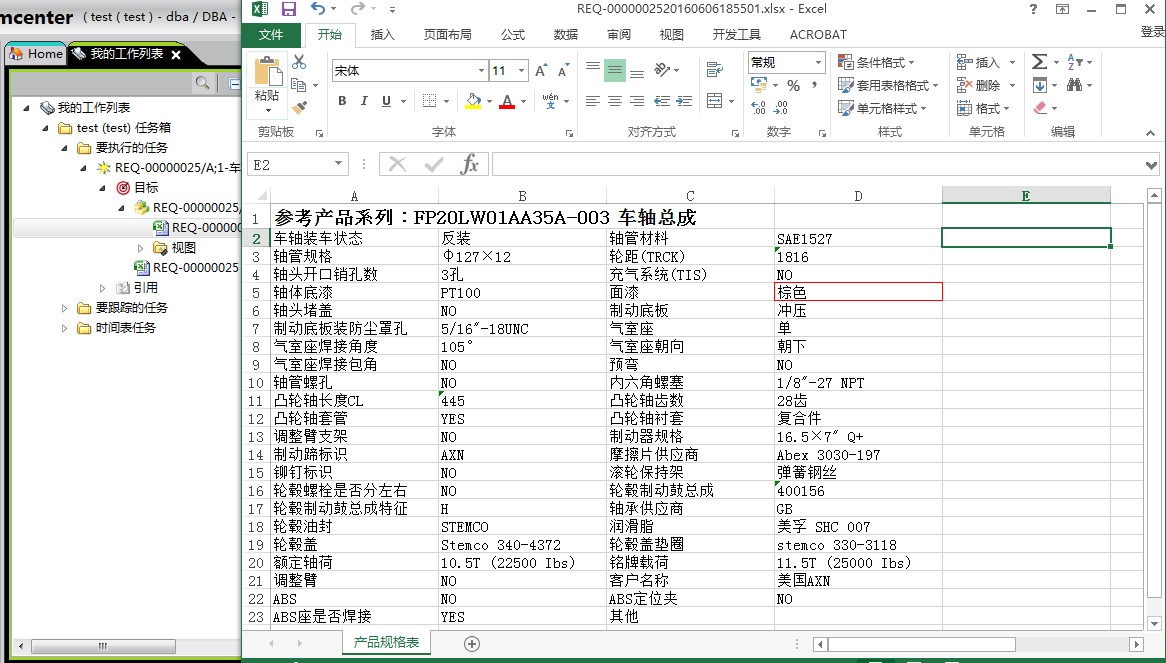Click the Save icon in Excel title bar
This screenshot has width=1166, height=663.
[289, 9]
